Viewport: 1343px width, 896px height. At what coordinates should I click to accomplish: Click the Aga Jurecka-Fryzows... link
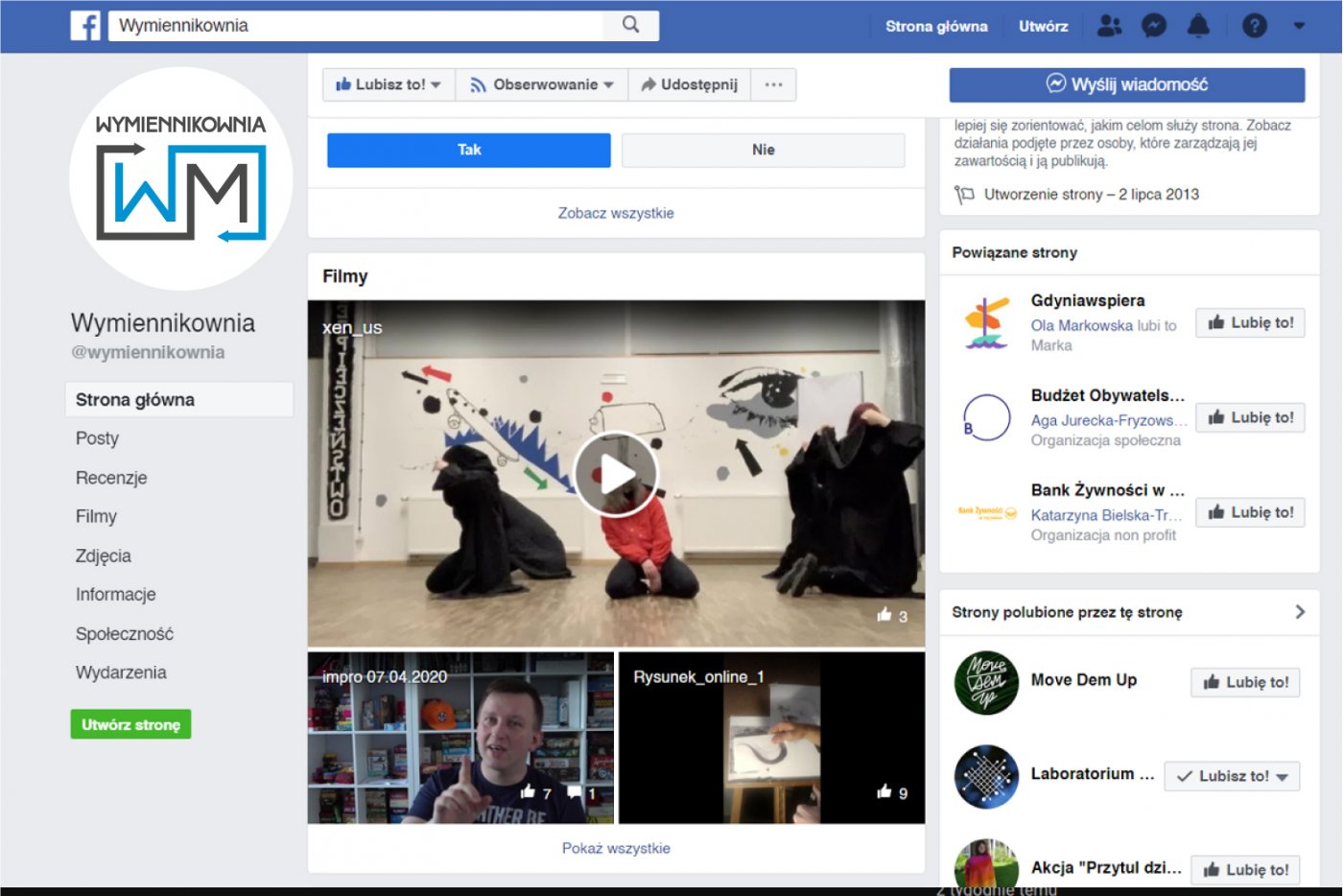(1109, 420)
